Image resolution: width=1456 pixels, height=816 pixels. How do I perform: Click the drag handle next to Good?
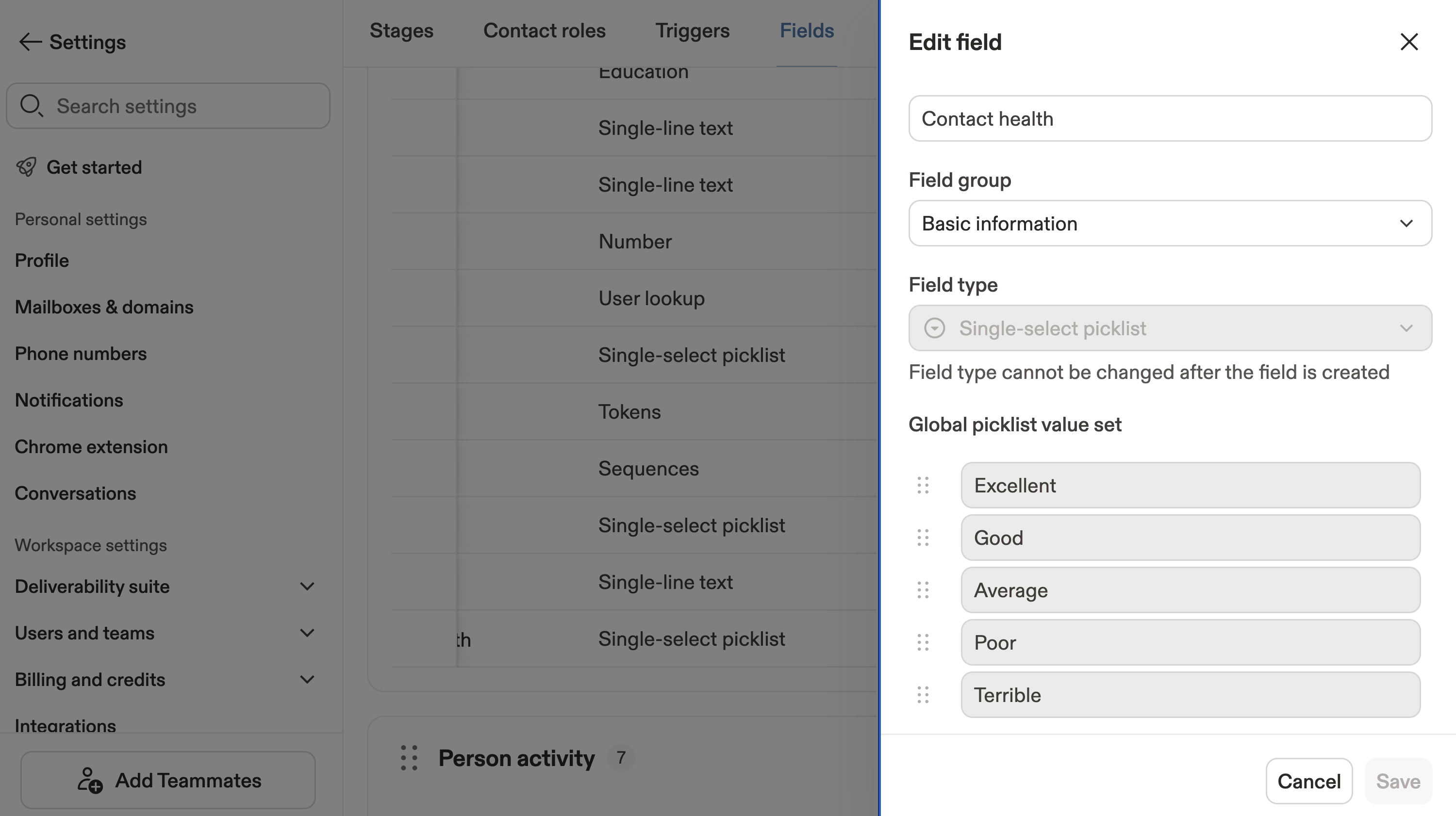[923, 538]
